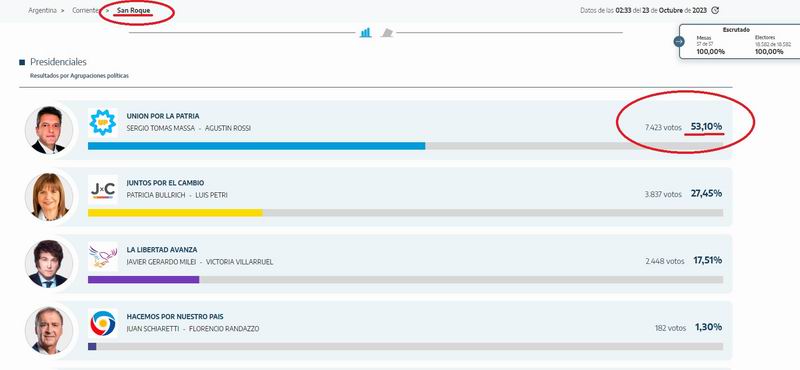Open Javier Milei's candidate photo

click(49, 263)
